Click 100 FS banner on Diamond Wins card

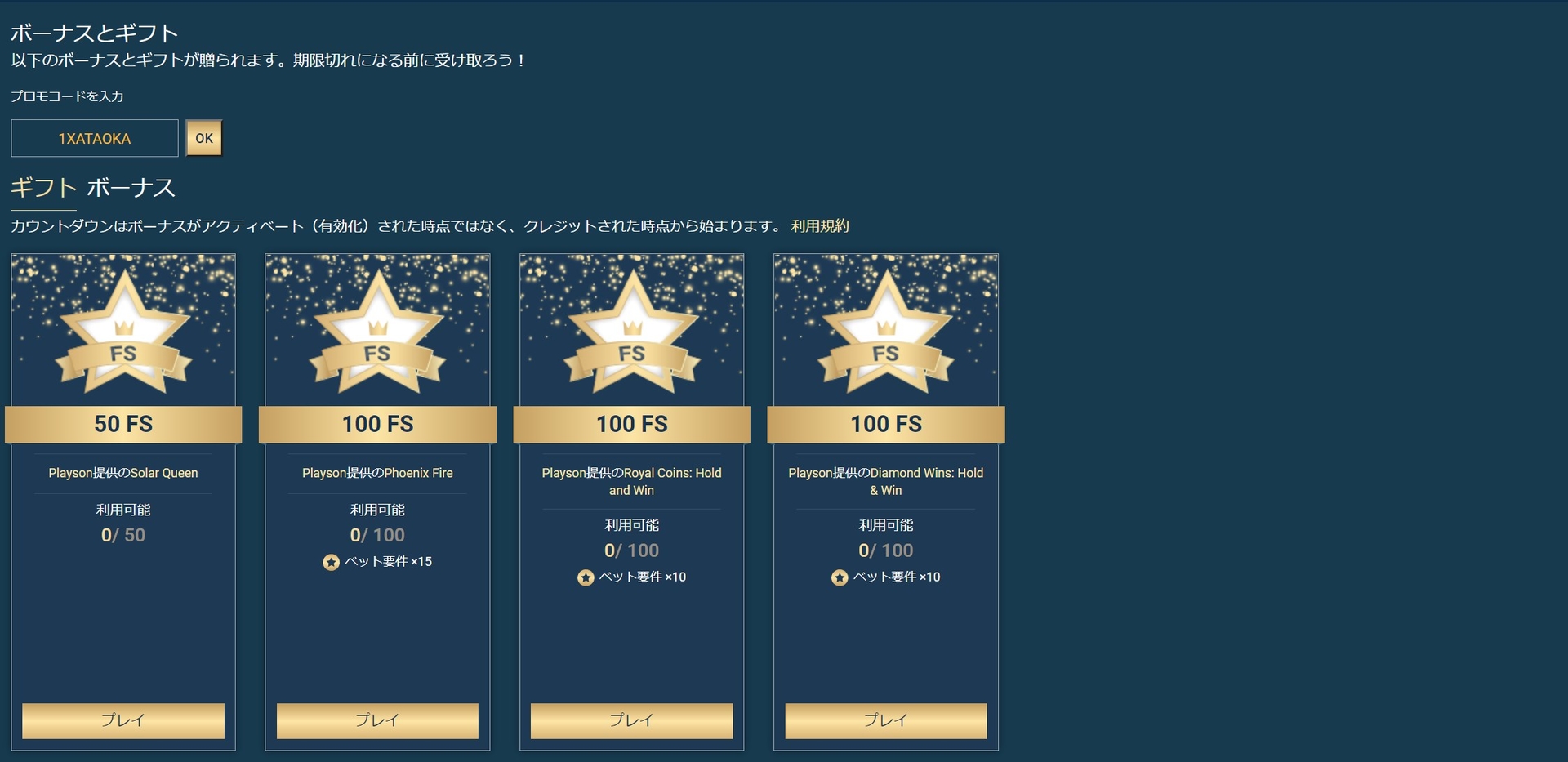886,424
